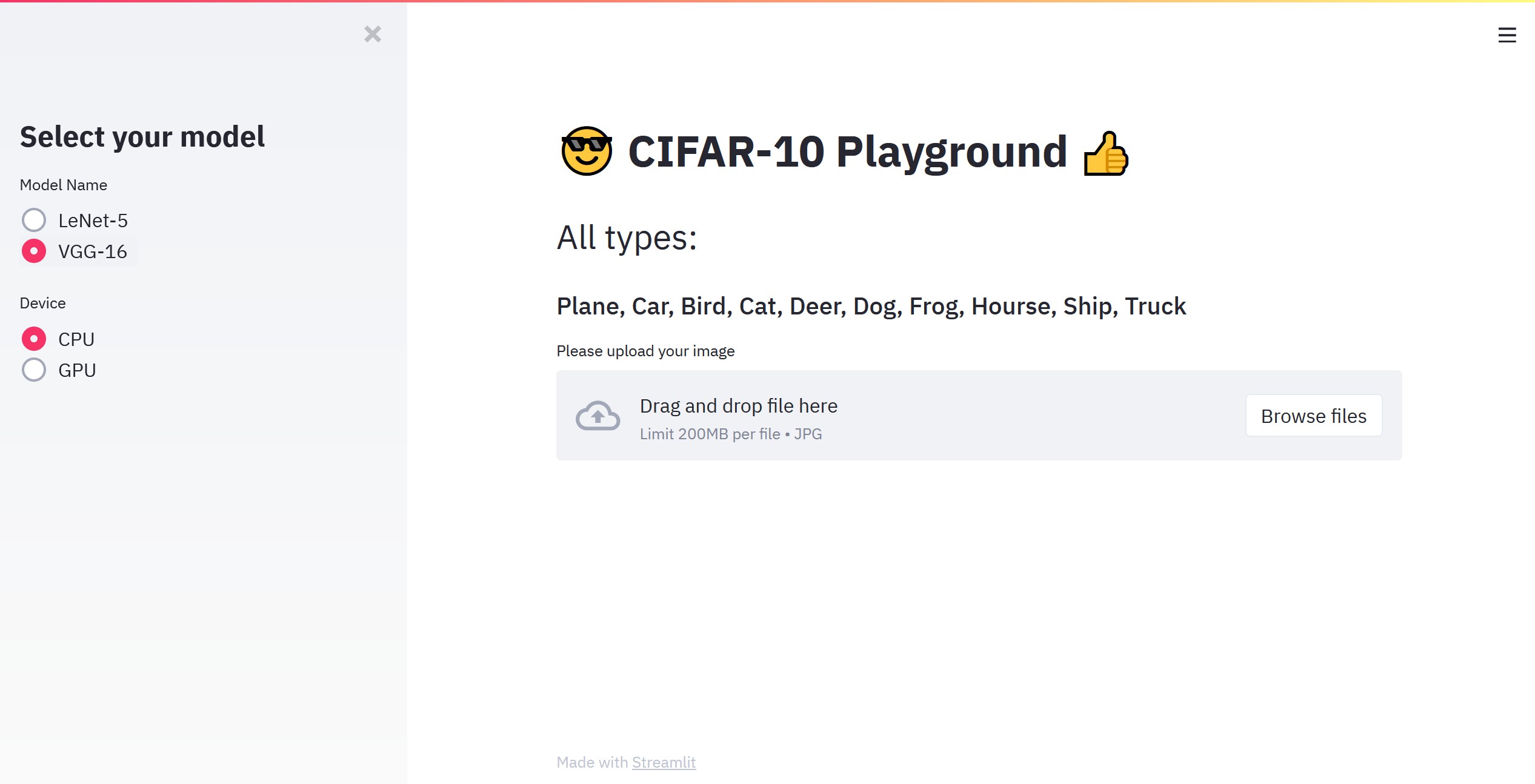Click the class list starting with Plane
The image size is (1535, 784).
[x=871, y=307]
